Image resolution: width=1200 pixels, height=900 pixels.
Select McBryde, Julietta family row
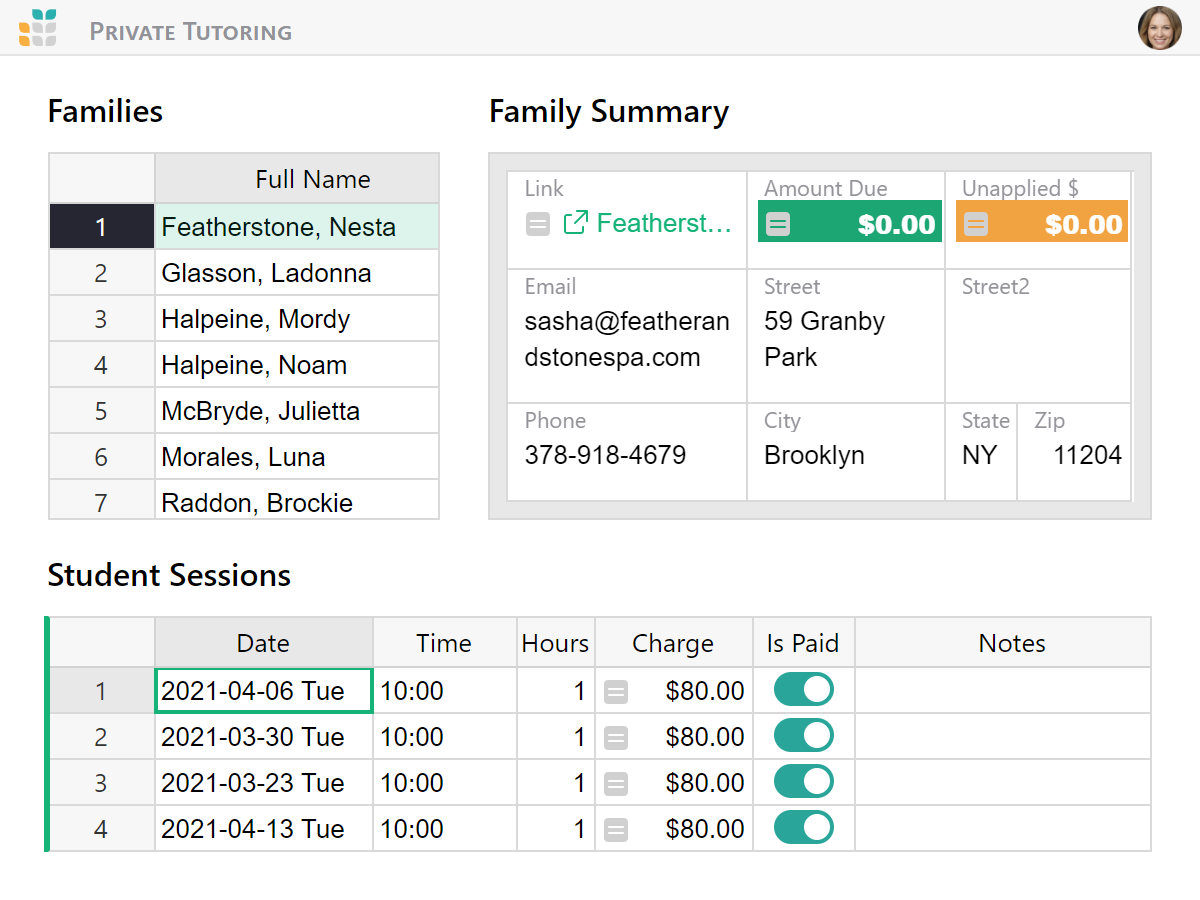pos(260,411)
